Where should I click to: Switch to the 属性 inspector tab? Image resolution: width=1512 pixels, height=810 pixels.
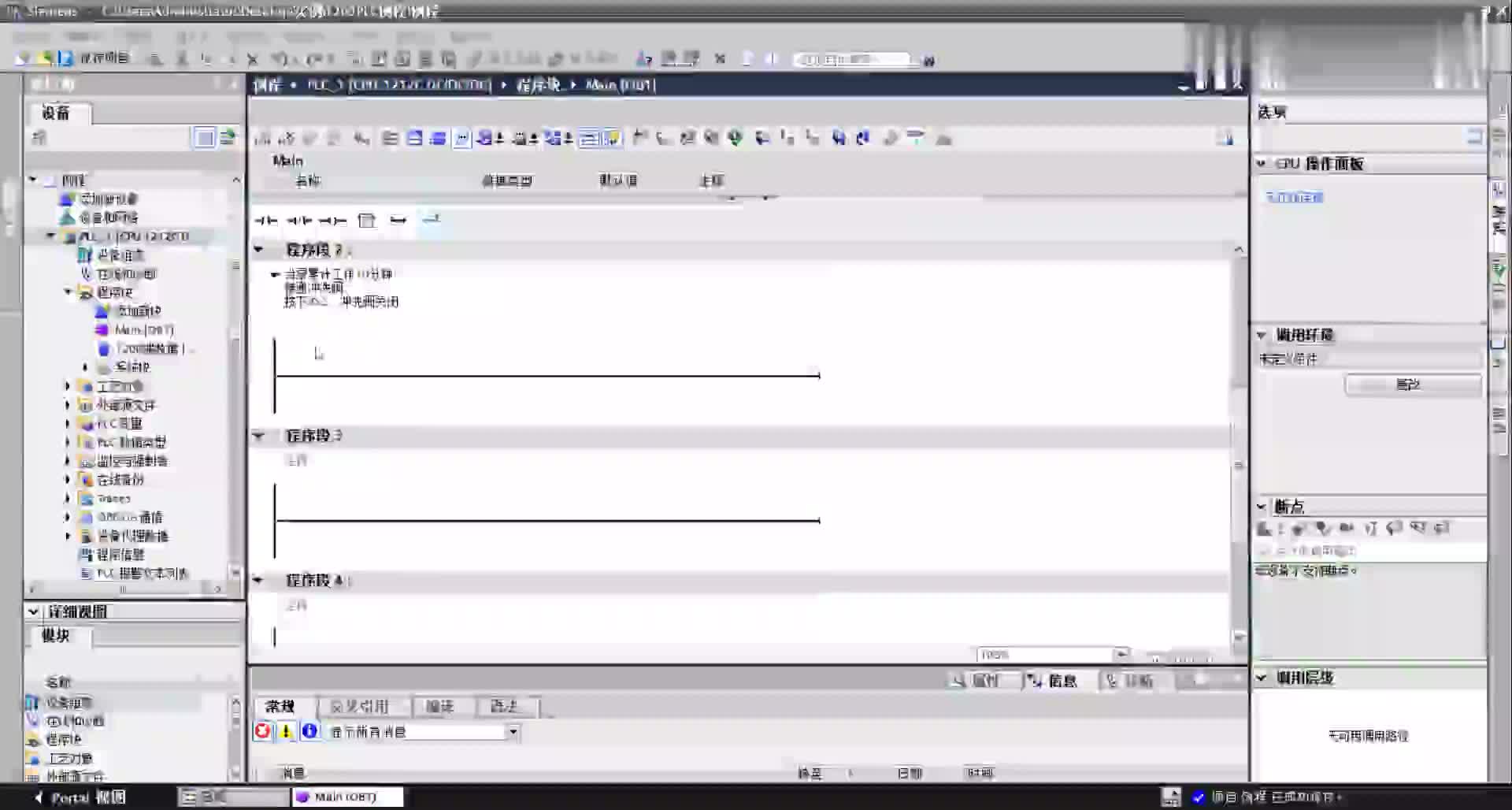coord(984,681)
